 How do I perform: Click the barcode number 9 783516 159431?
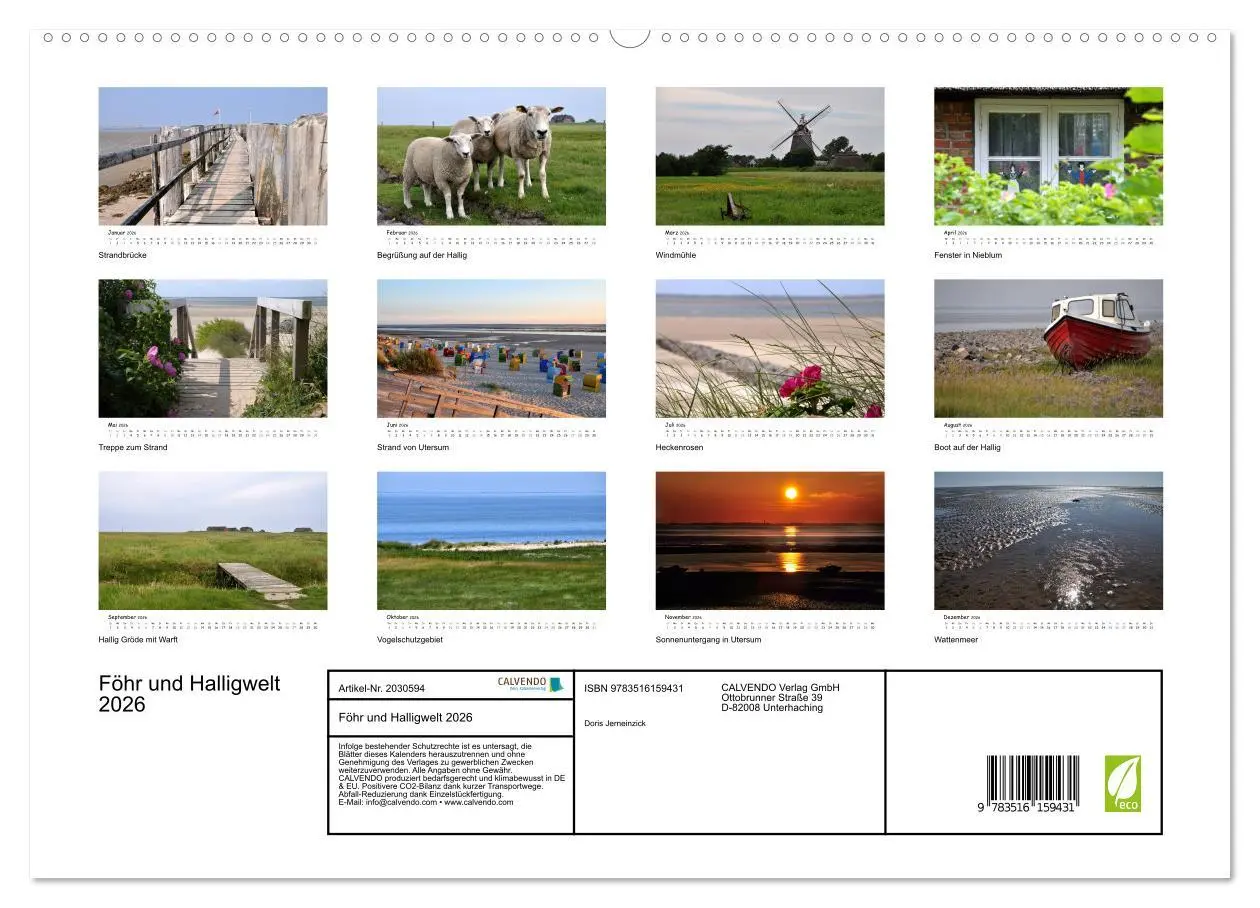click(1027, 807)
